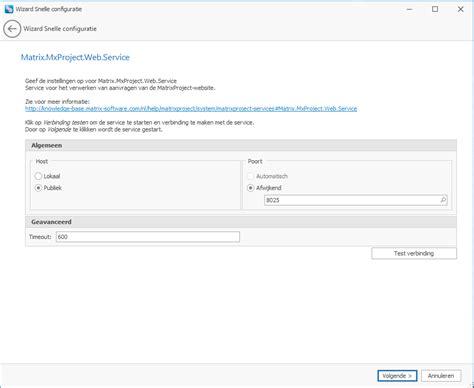The width and height of the screenshot is (474, 388).
Task: Proceed with the Volgende button
Action: 397,376
